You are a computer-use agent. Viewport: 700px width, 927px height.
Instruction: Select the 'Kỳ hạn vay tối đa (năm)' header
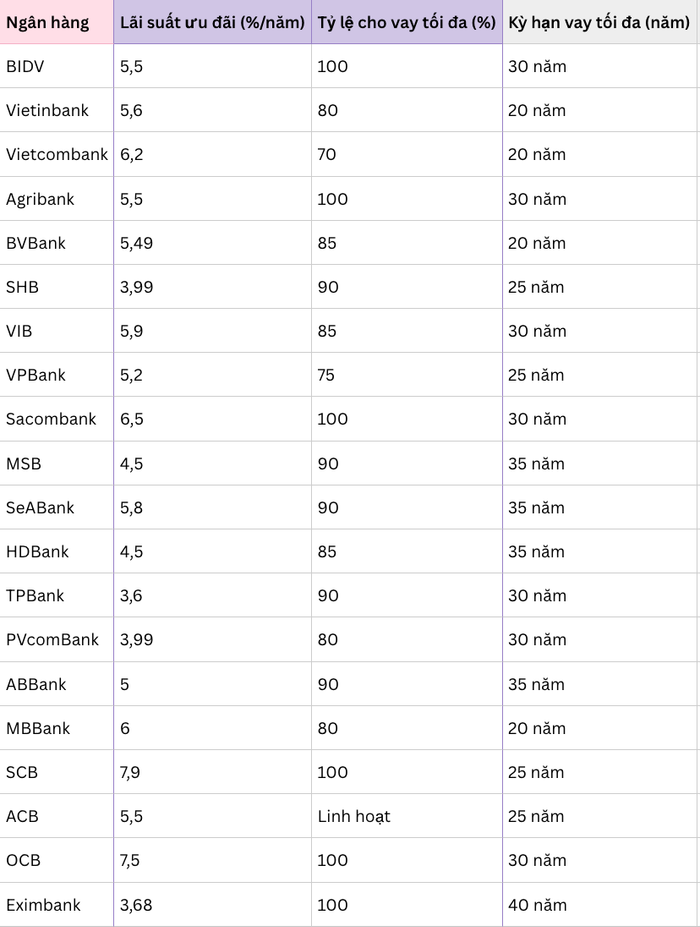coord(598,22)
